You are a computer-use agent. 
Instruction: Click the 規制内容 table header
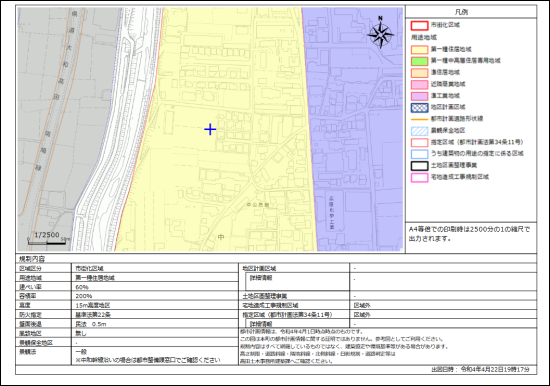pyautogui.click(x=32, y=259)
